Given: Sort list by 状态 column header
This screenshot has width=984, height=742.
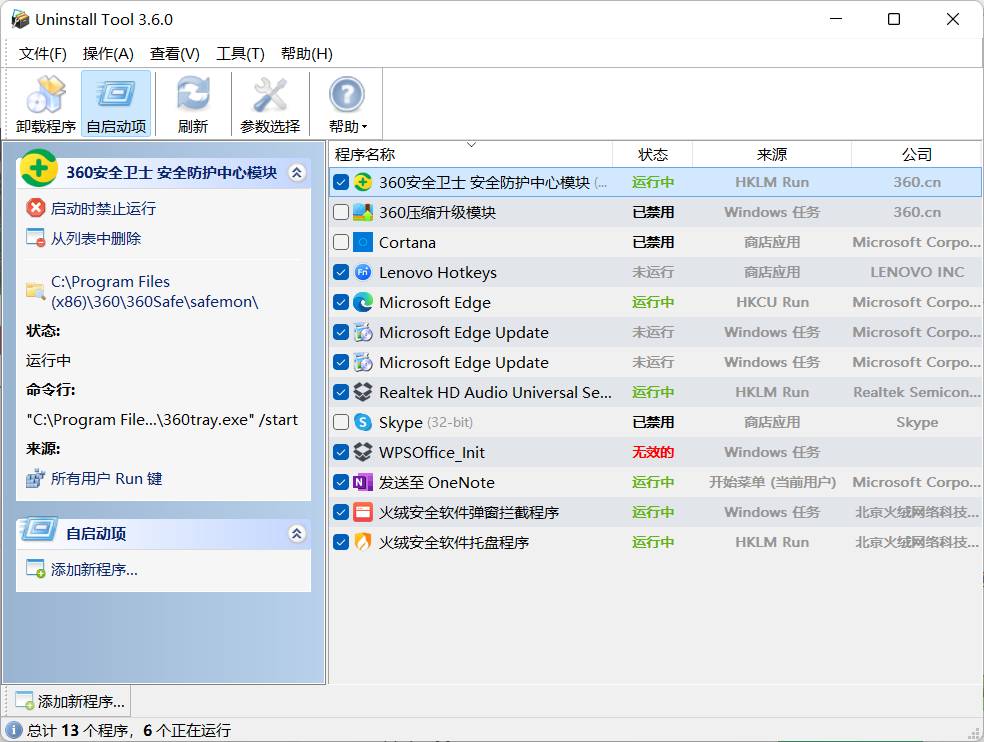Looking at the screenshot, I should click(x=652, y=154).
